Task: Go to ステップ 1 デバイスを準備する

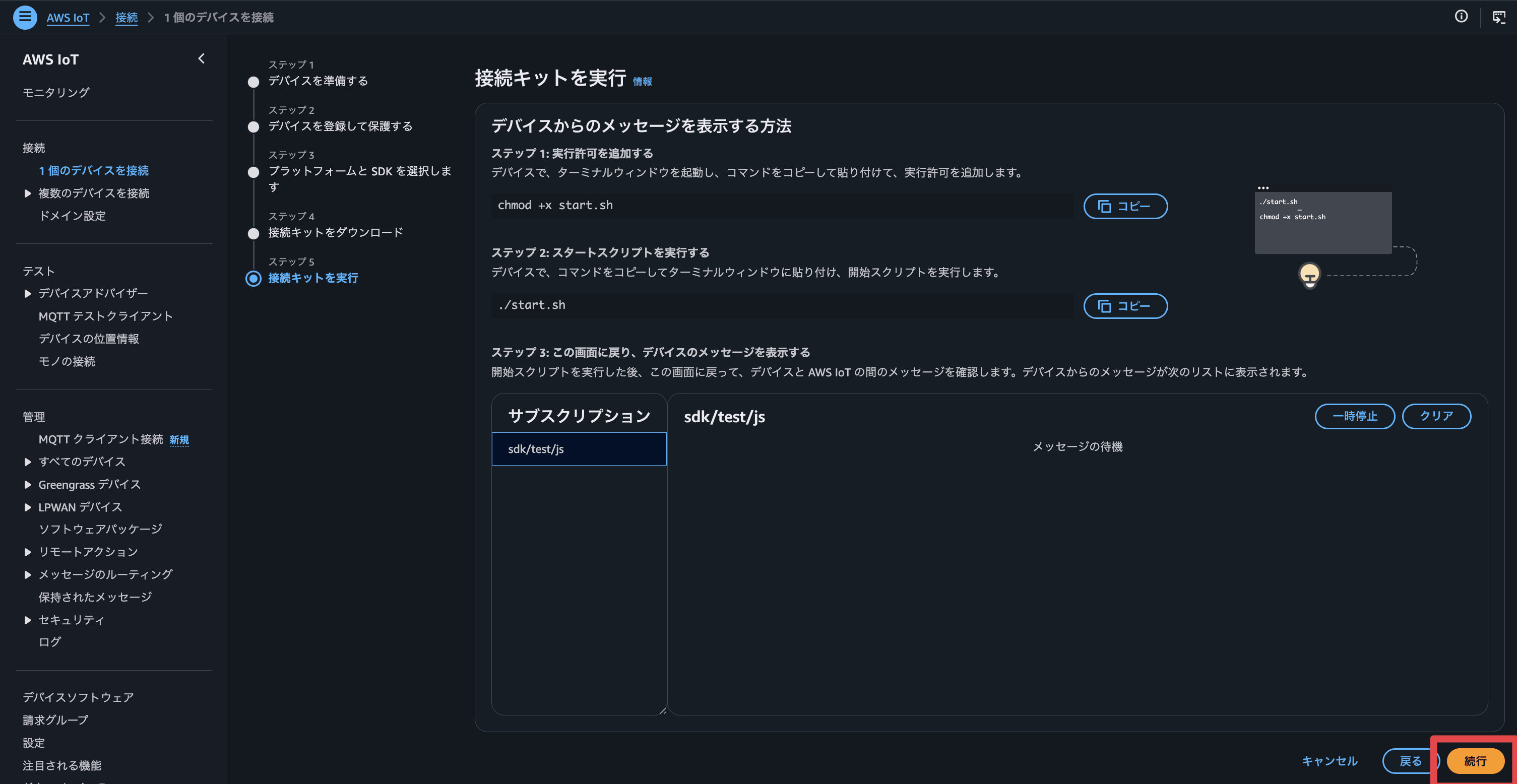Action: point(318,81)
